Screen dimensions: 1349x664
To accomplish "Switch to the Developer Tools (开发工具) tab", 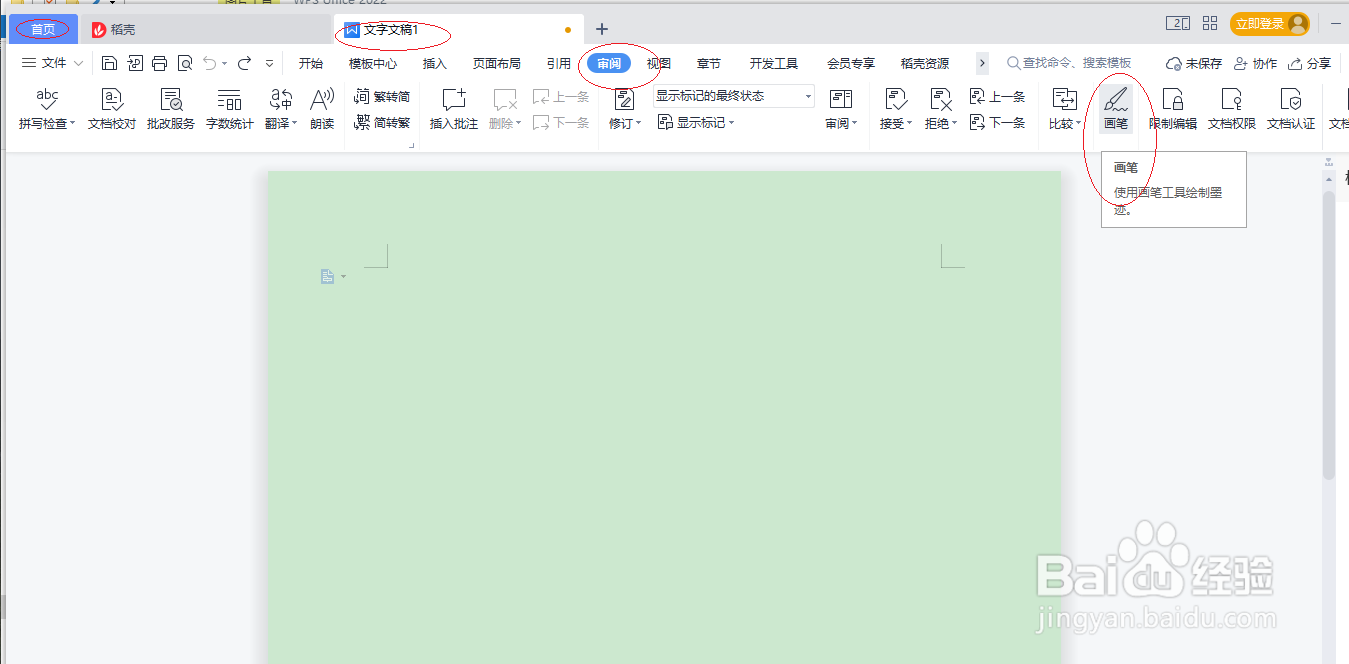I will click(774, 63).
